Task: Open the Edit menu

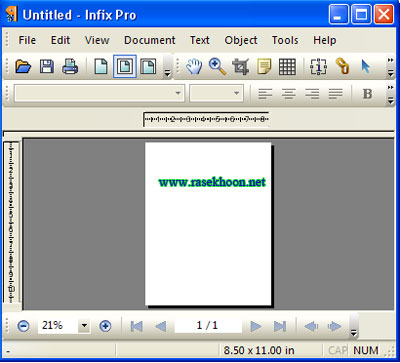Action: (x=60, y=40)
